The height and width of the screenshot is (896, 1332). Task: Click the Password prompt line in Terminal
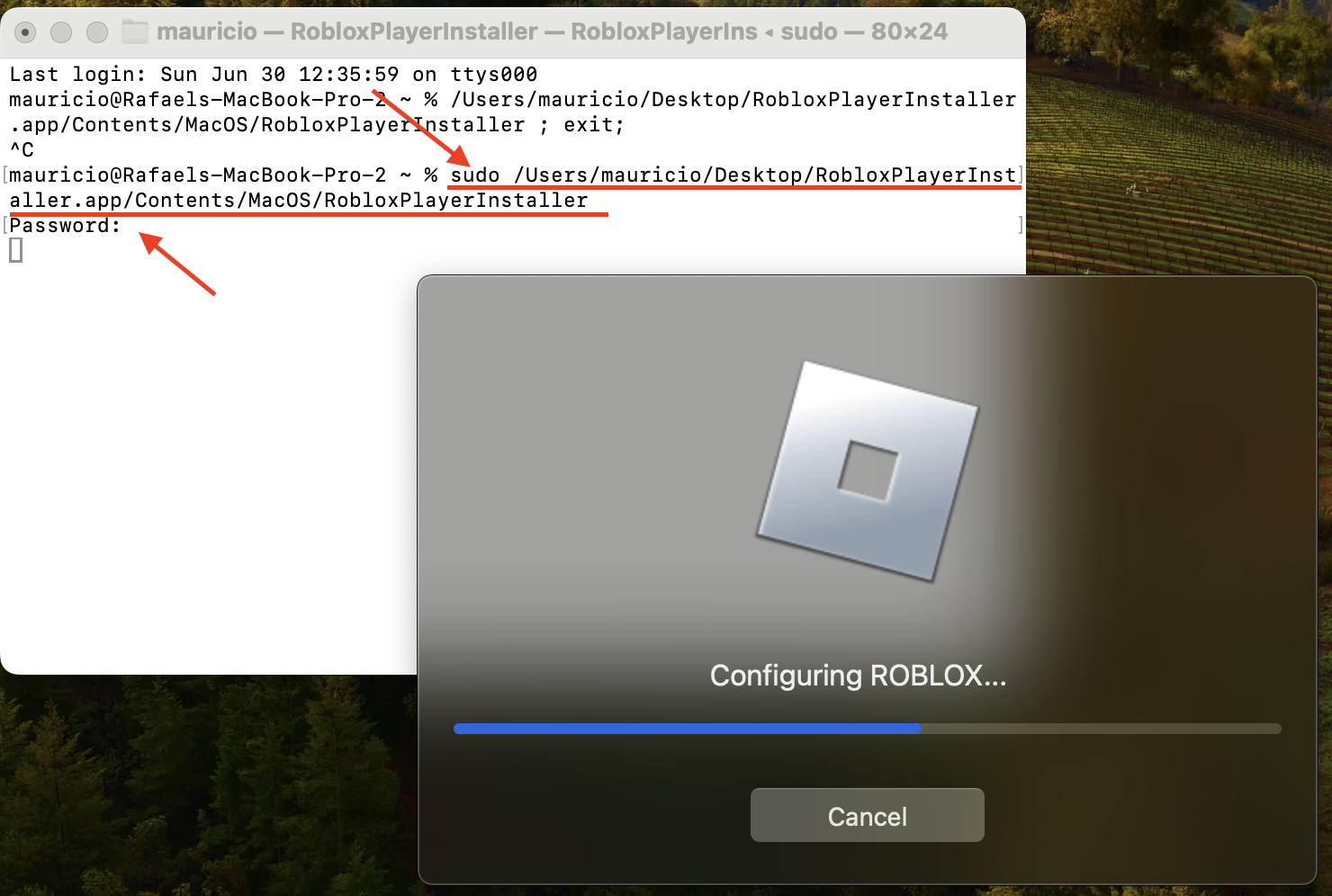coord(65,225)
